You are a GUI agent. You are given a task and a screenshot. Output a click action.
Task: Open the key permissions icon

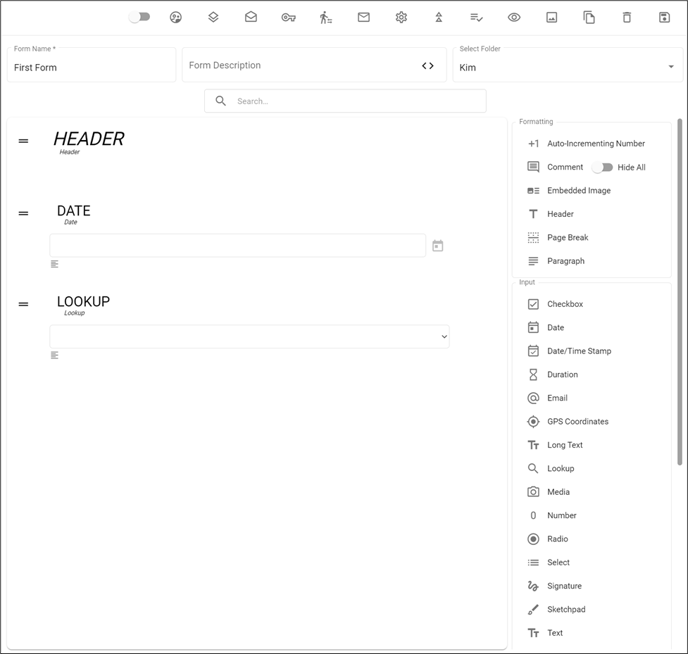[x=288, y=18]
